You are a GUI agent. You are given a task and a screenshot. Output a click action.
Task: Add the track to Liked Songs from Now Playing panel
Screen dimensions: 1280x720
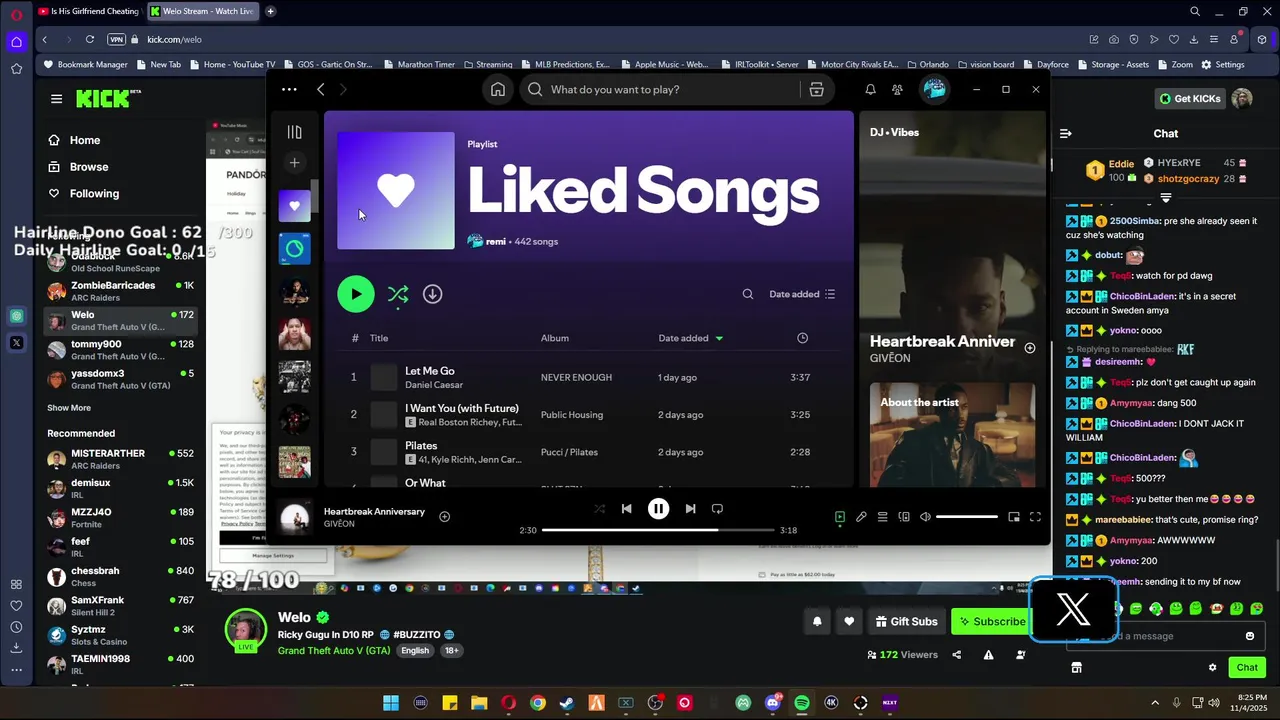tap(1030, 348)
